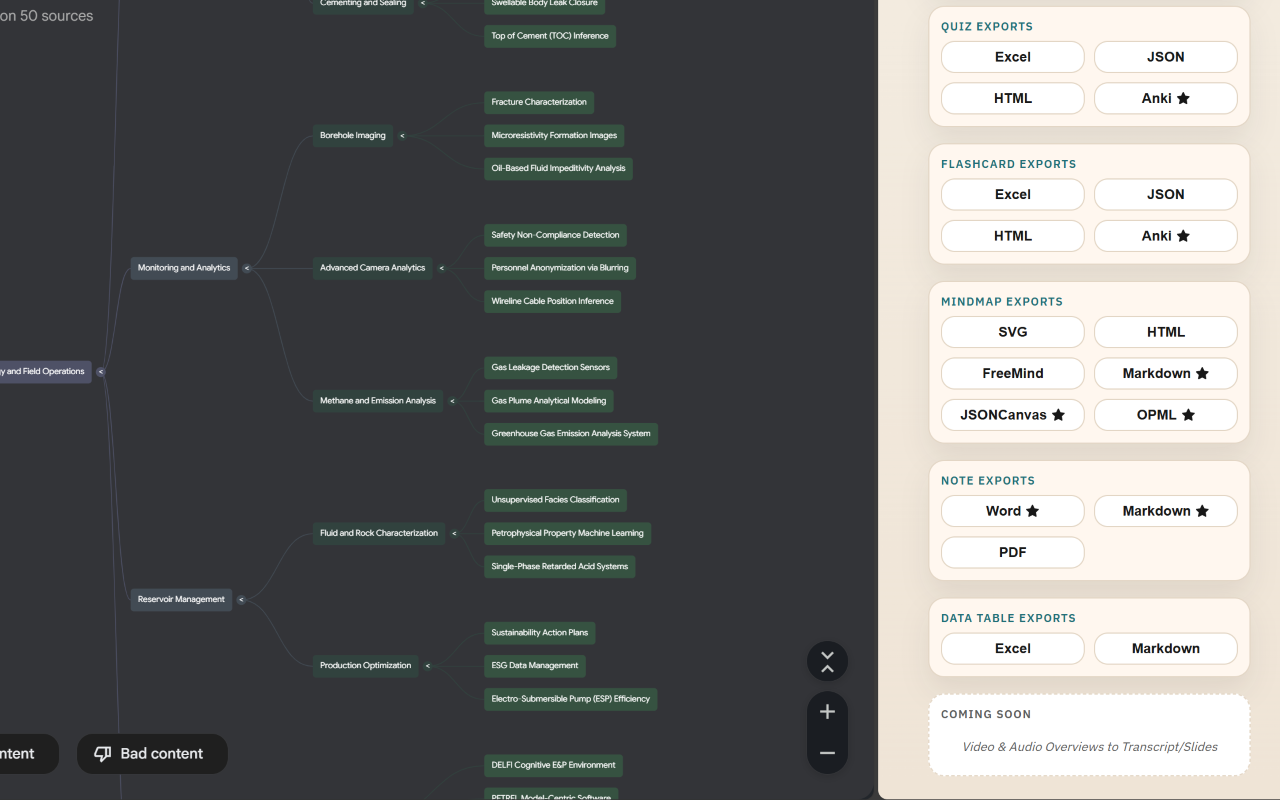This screenshot has height=800, width=1280.
Task: Click the star icon on the Anki flashcard export
Action: [1184, 236]
